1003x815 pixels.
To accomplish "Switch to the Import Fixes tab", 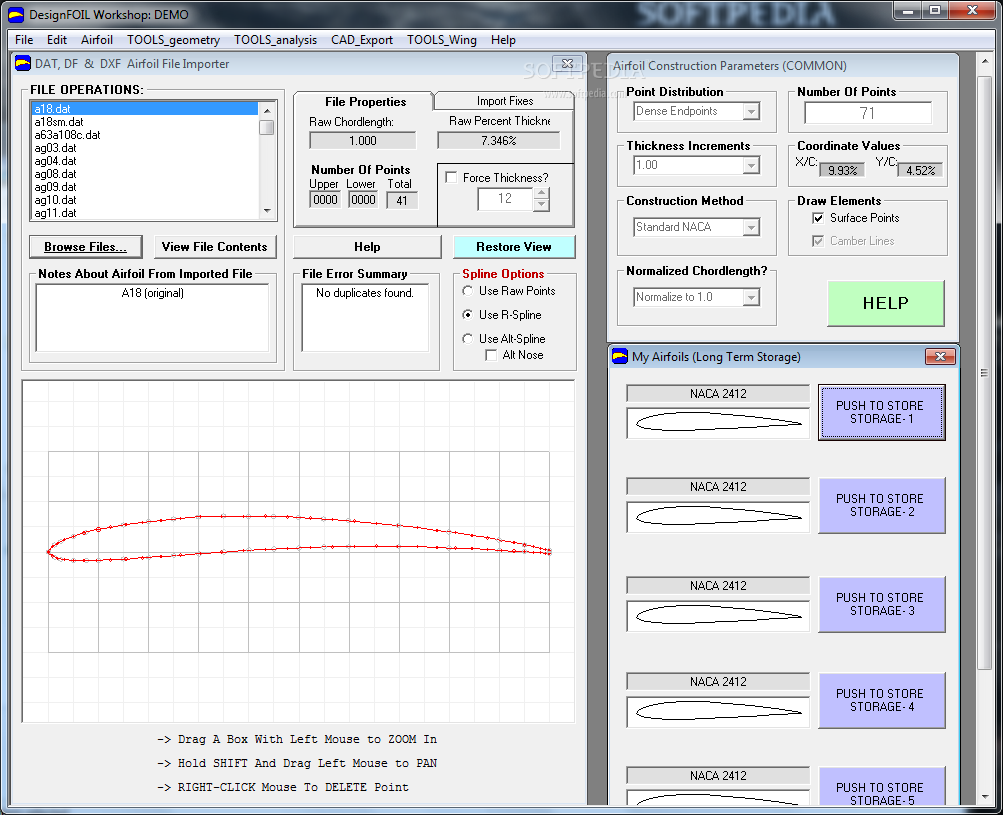I will click(505, 100).
